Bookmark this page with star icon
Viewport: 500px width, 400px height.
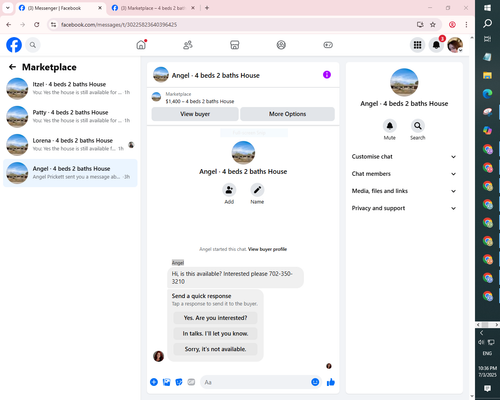(433, 25)
